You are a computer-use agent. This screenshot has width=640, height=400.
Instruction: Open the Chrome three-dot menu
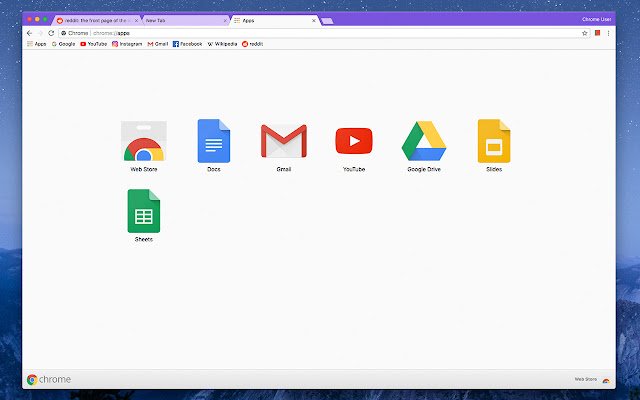pyautogui.click(x=608, y=33)
